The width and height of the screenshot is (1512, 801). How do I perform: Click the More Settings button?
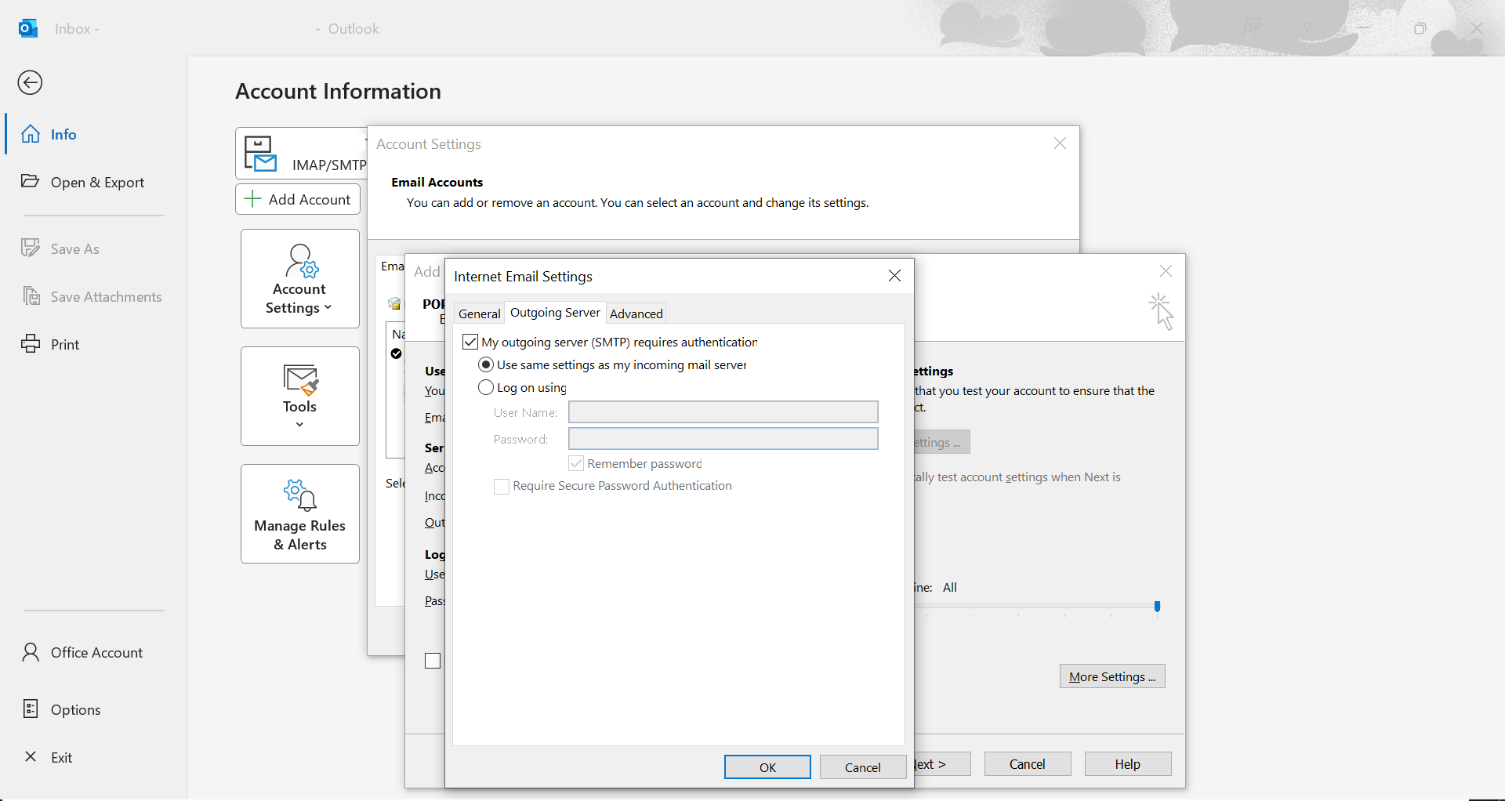[1112, 676]
